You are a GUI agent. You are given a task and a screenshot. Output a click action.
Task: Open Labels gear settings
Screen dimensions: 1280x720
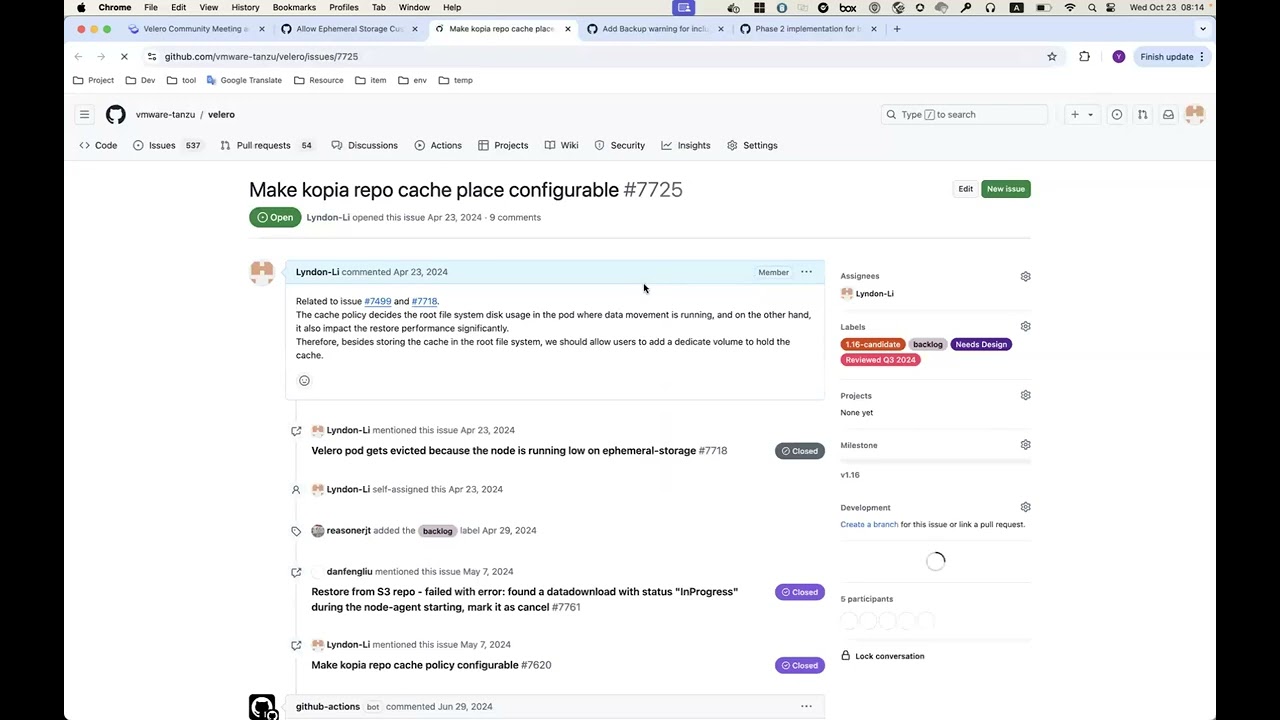[x=1025, y=327]
